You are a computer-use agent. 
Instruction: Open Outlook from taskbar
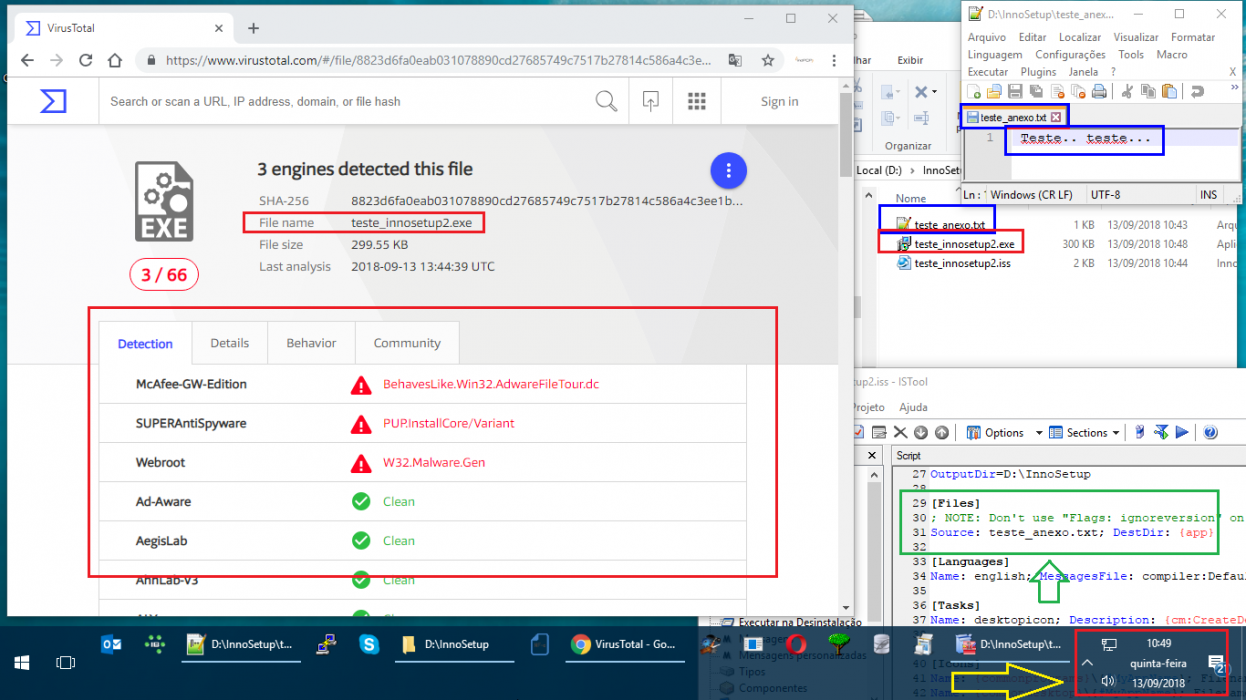pyautogui.click(x=111, y=645)
